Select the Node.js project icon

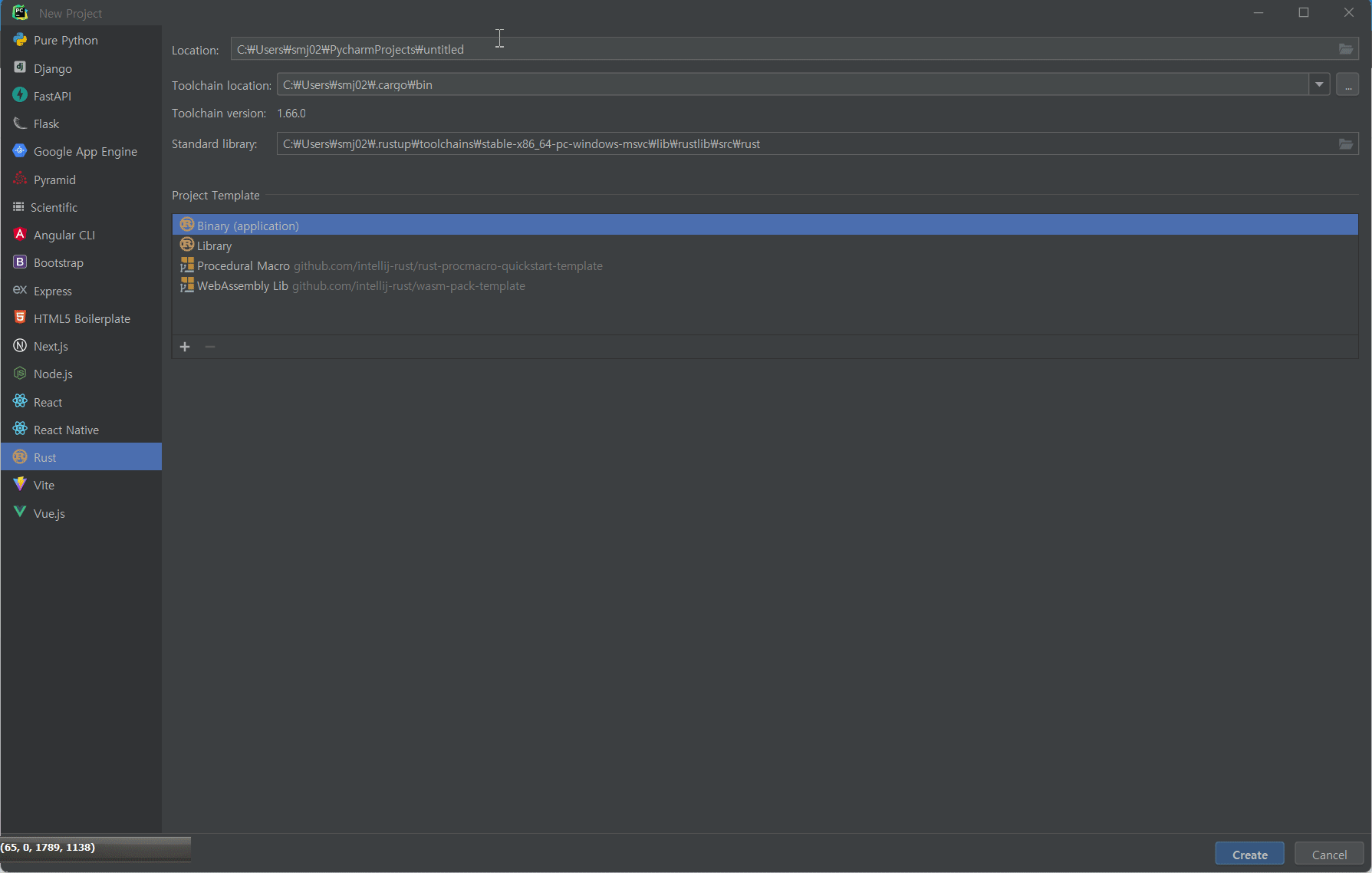tap(20, 374)
